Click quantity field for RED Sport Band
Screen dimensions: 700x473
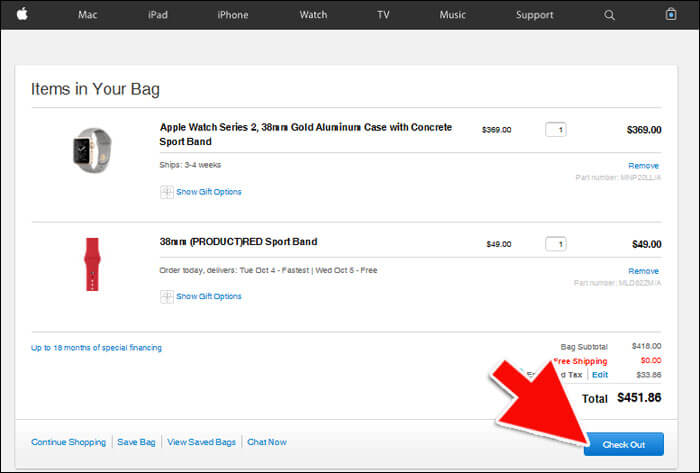pos(556,244)
